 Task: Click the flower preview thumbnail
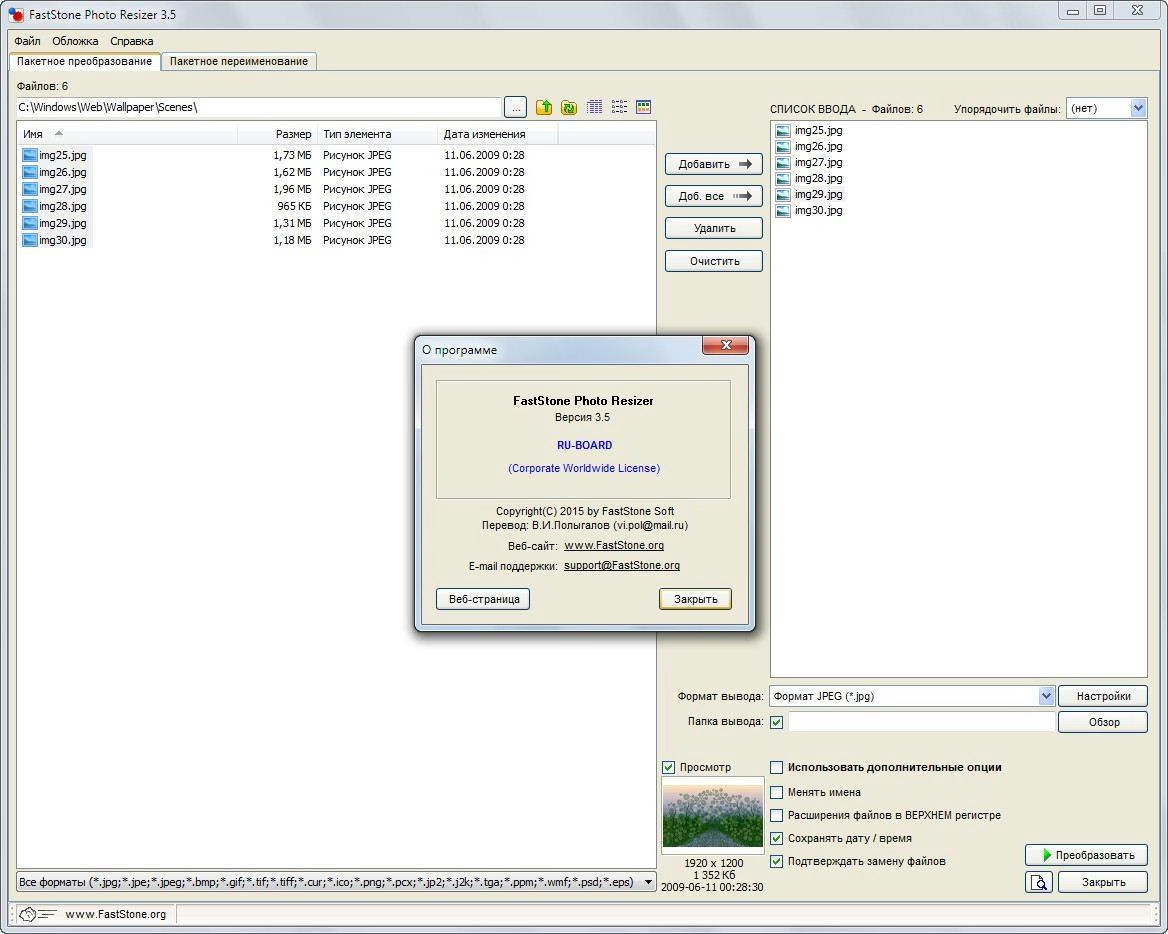[x=712, y=815]
